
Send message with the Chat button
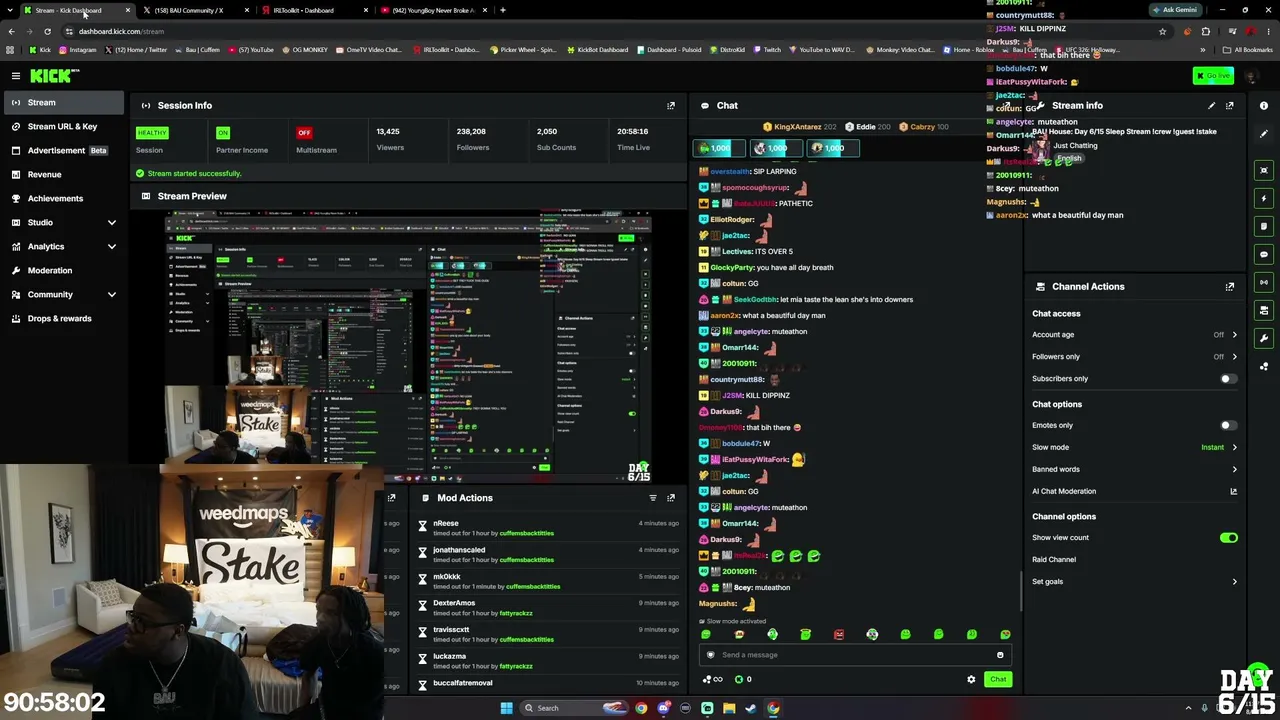pyautogui.click(x=998, y=680)
